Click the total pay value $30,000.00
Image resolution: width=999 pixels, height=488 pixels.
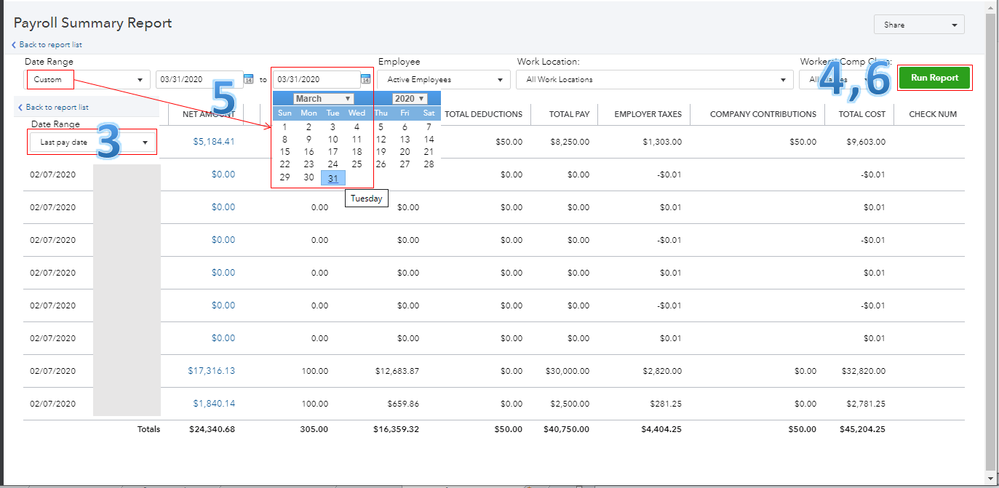click(x=567, y=371)
